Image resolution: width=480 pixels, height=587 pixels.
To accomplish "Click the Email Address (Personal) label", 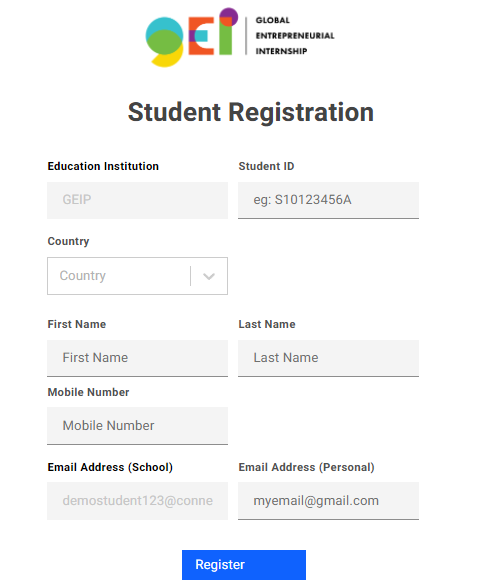I will [x=307, y=467].
